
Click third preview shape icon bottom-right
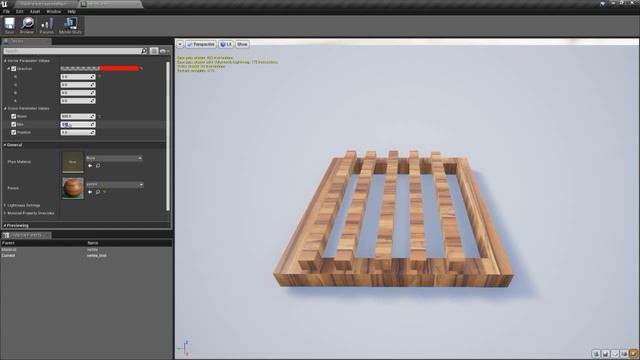click(615, 353)
